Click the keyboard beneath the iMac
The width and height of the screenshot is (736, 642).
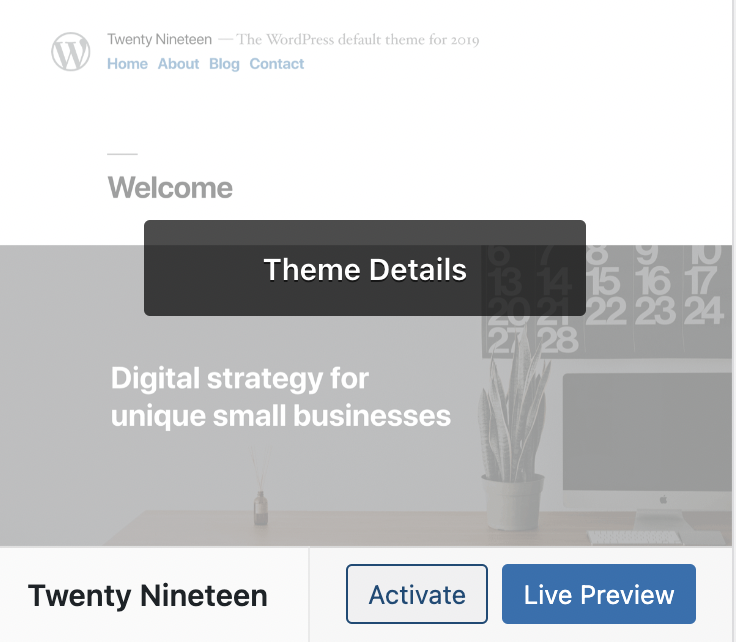pos(635,537)
